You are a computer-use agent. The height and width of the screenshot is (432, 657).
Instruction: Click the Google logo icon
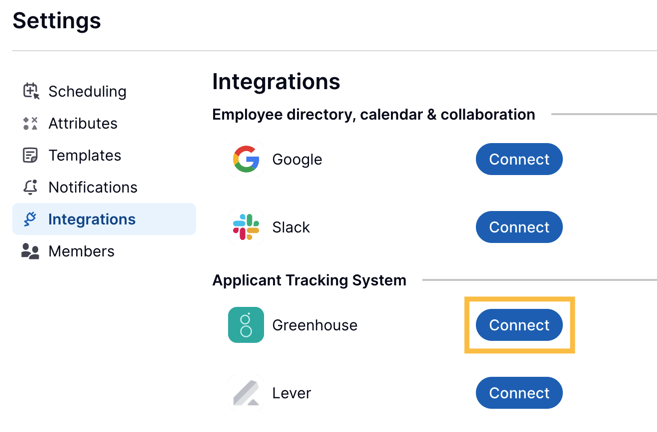point(246,159)
